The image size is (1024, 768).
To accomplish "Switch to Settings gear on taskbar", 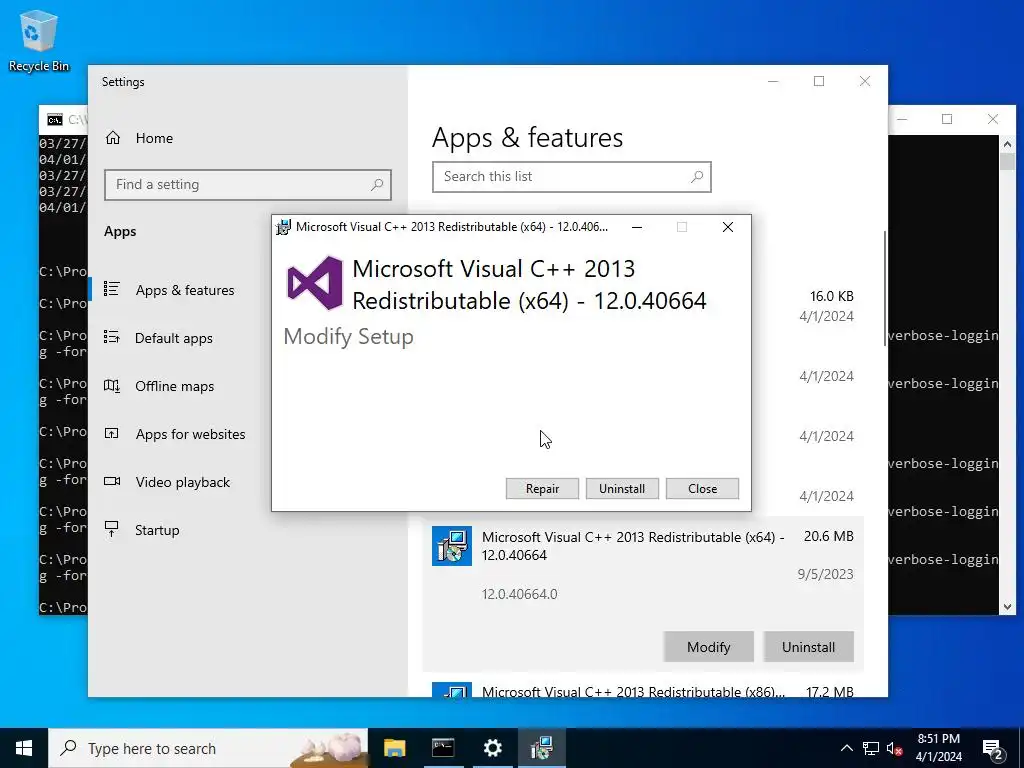I will tap(492, 748).
